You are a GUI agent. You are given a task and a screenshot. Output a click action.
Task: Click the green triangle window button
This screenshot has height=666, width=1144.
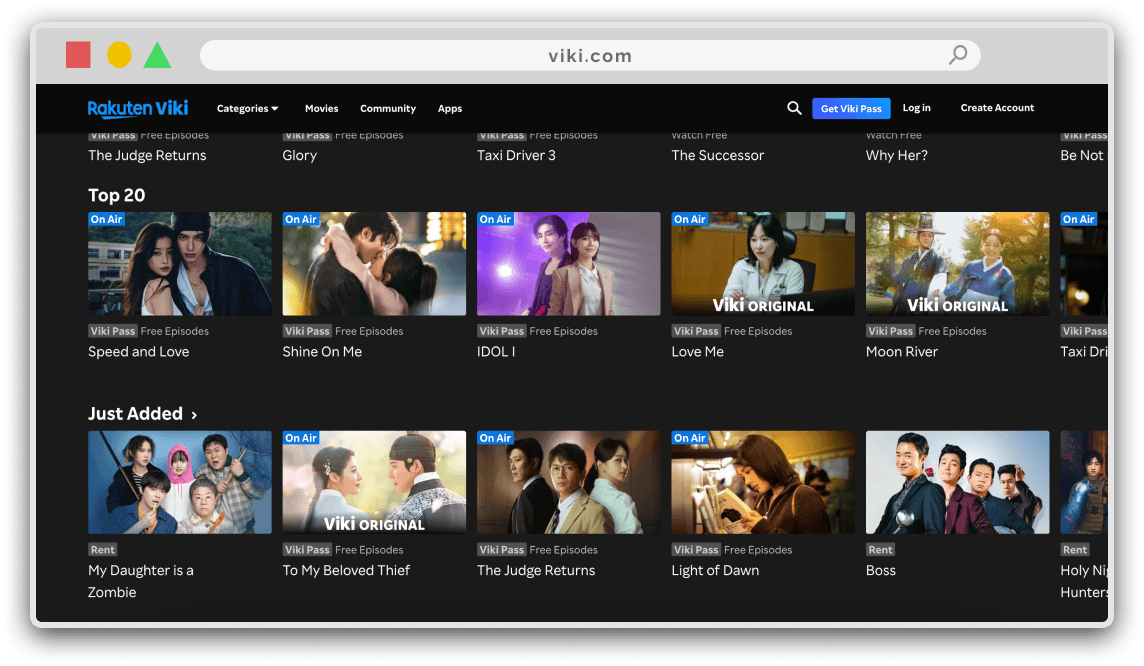point(157,55)
